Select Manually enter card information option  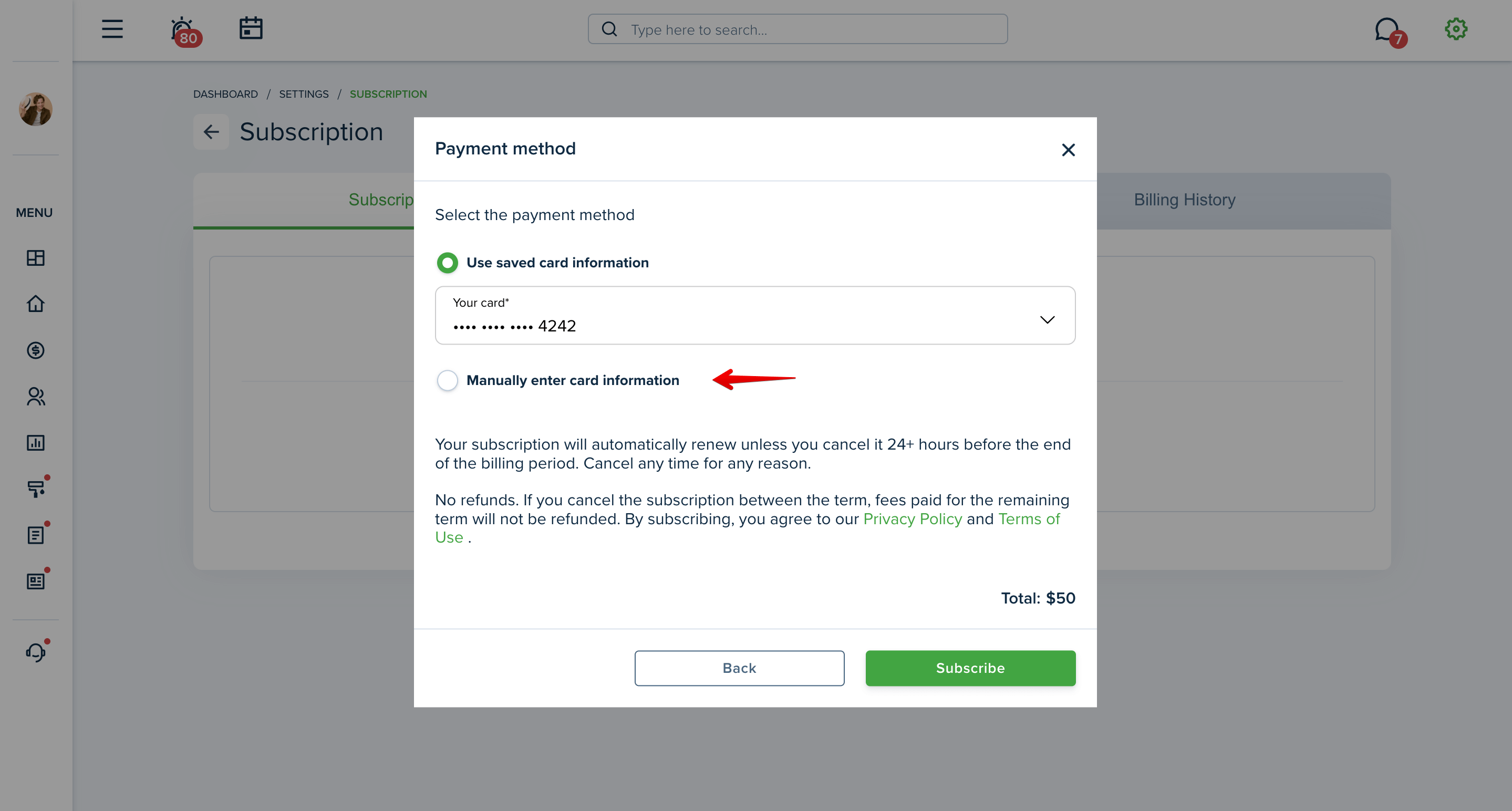coord(557,380)
